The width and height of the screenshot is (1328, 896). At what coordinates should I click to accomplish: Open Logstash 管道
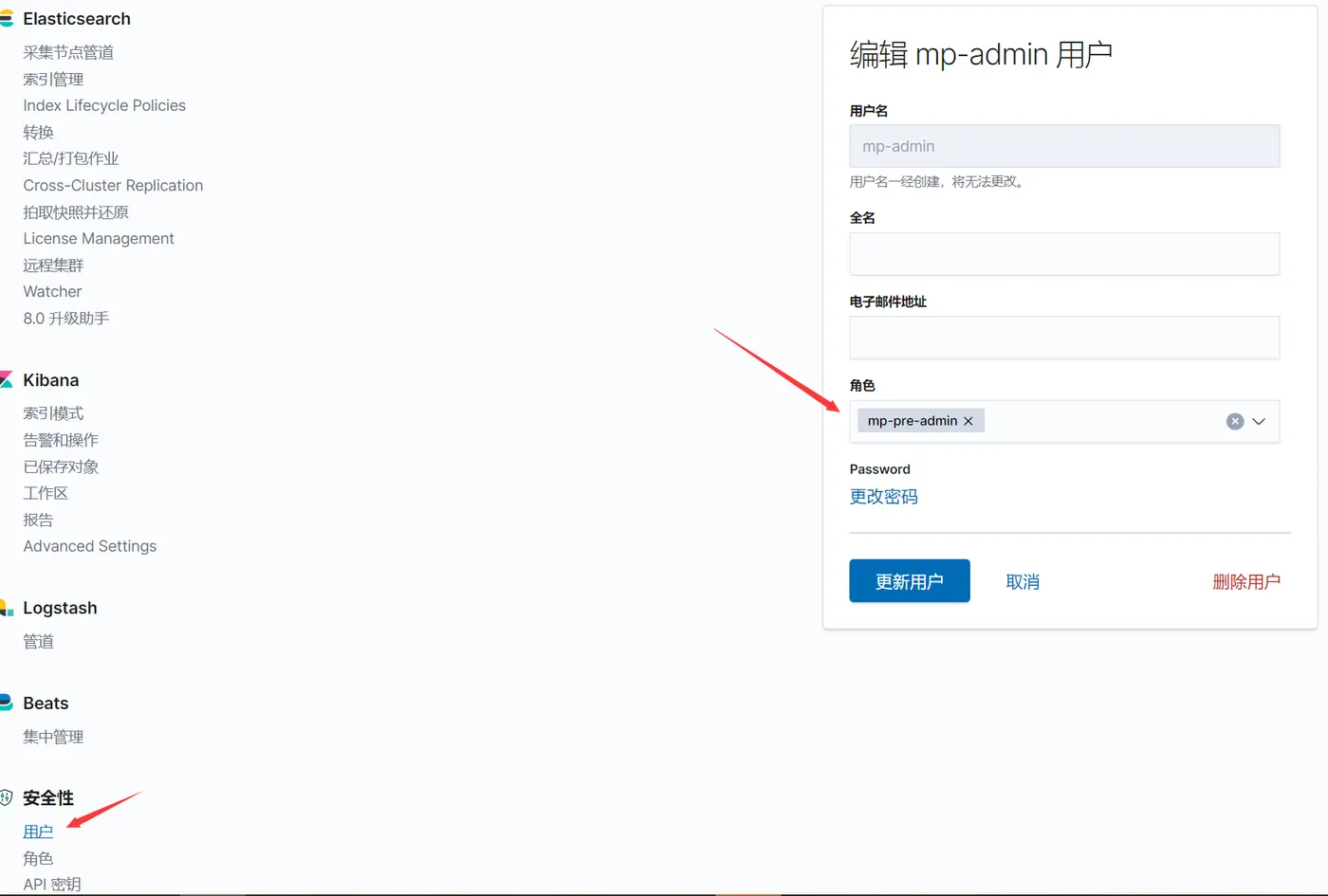tap(38, 641)
